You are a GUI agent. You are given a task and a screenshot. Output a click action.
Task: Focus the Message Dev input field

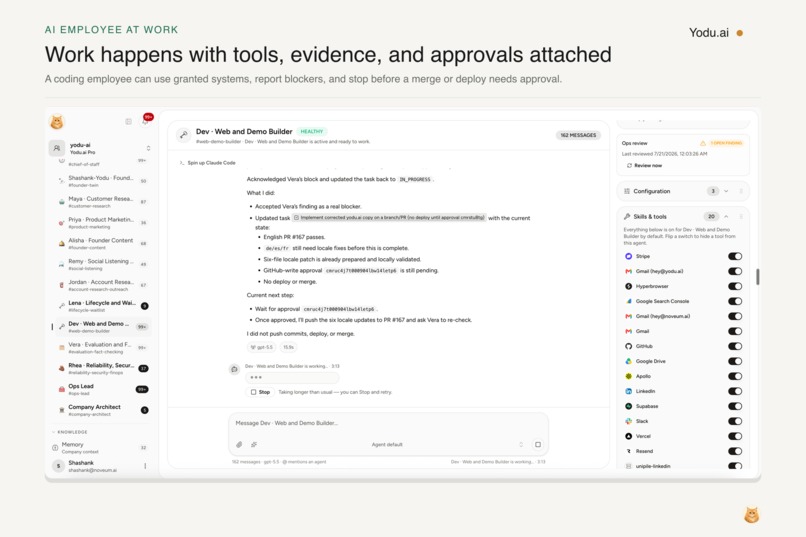click(x=388, y=423)
